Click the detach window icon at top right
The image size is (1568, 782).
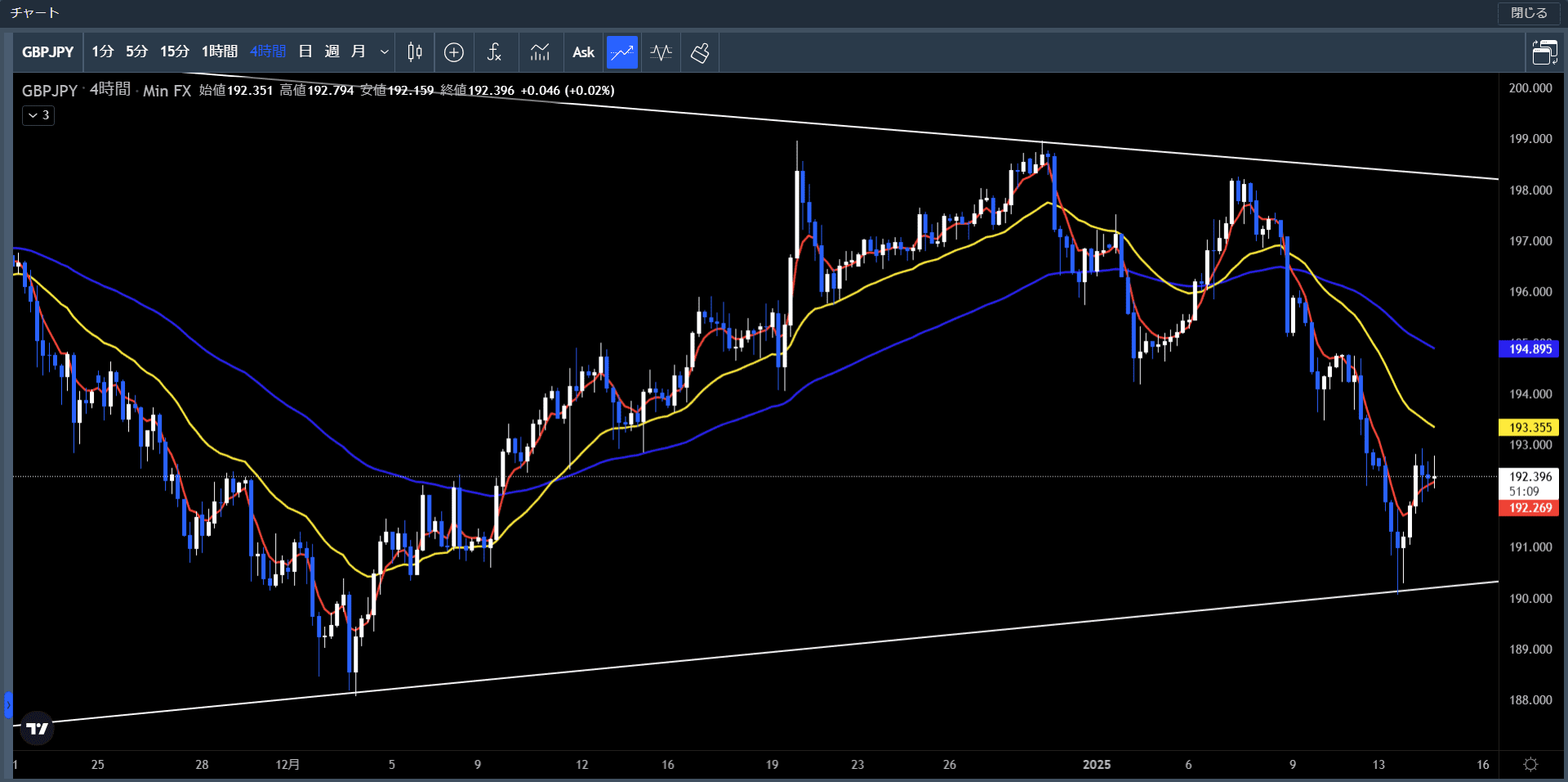click(1544, 52)
